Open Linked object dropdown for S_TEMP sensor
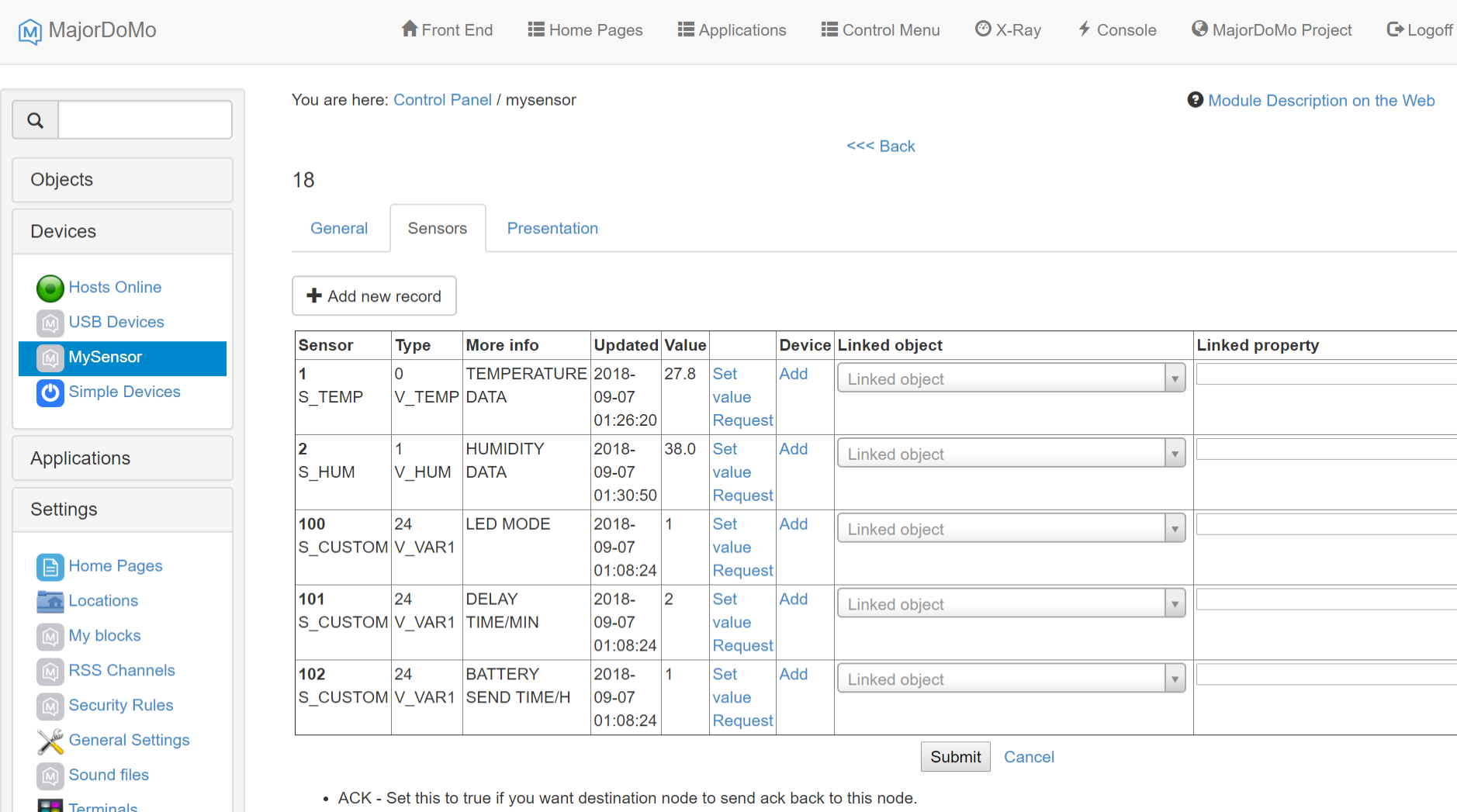1457x812 pixels. point(1011,378)
